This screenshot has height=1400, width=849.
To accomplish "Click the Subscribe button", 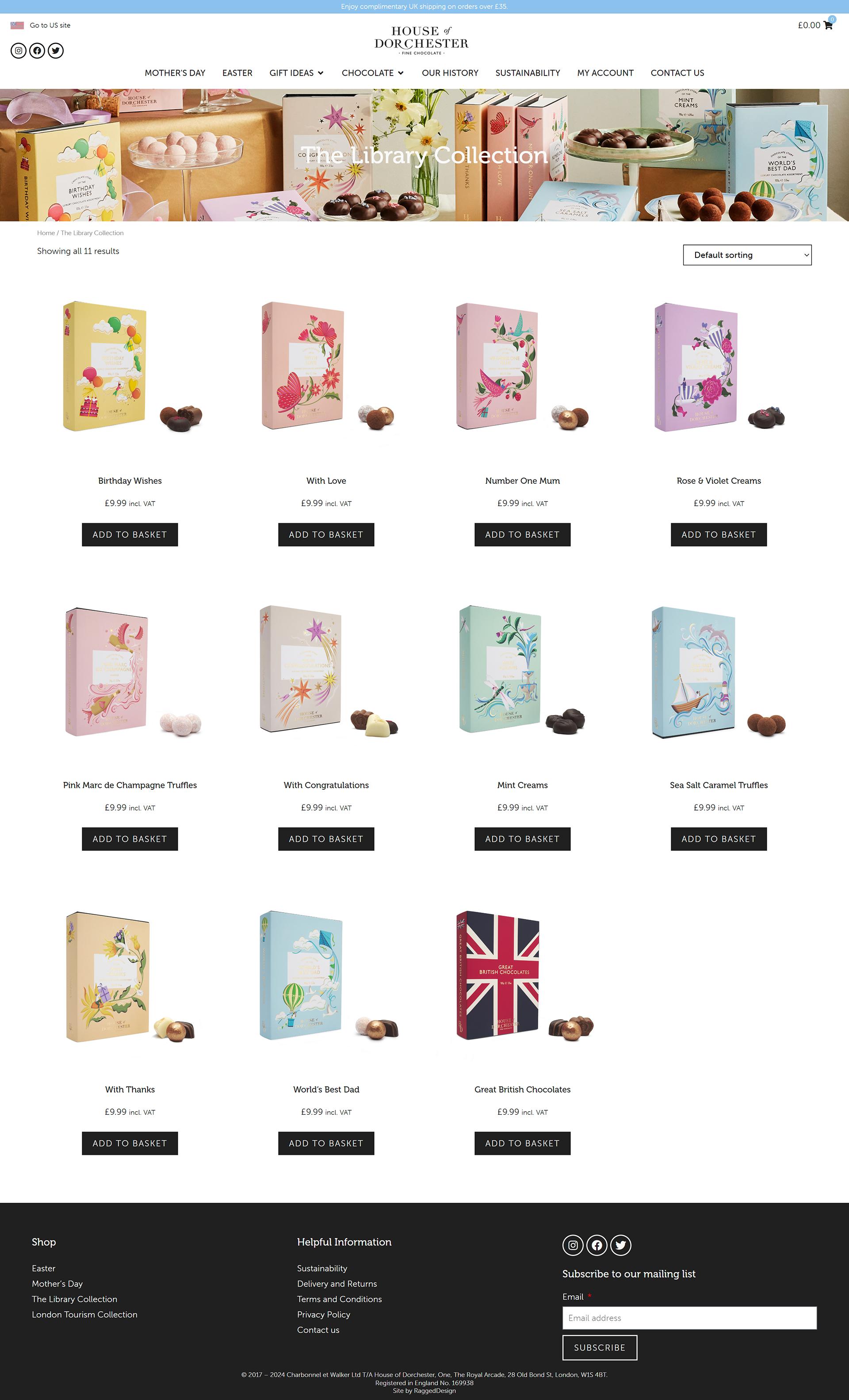I will click(600, 1347).
